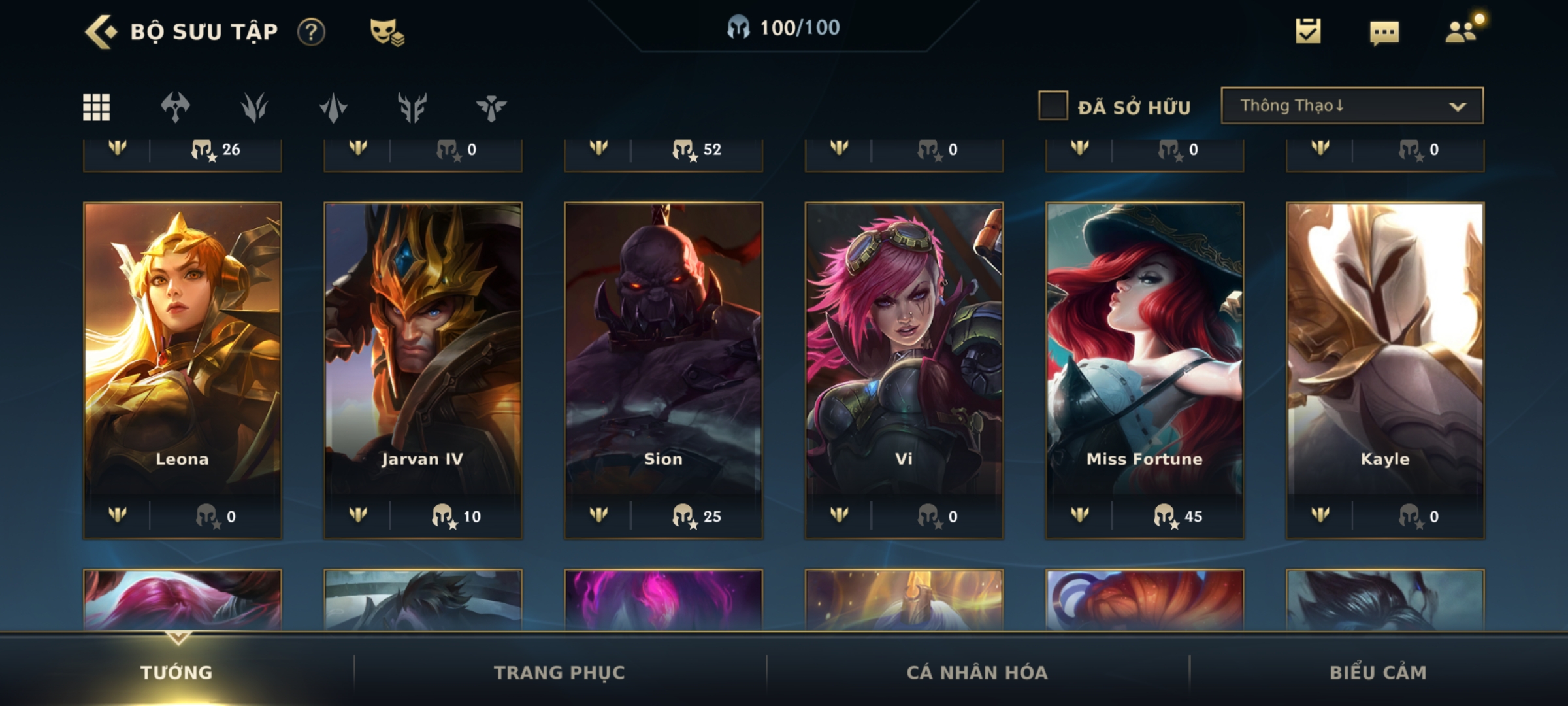Go back using the Bộ Sưu Tập arrow

pos(101,31)
